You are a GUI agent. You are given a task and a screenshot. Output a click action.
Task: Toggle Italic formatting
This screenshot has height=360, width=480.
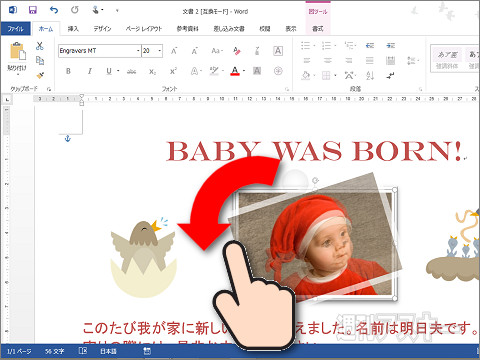pyautogui.click(x=89, y=71)
